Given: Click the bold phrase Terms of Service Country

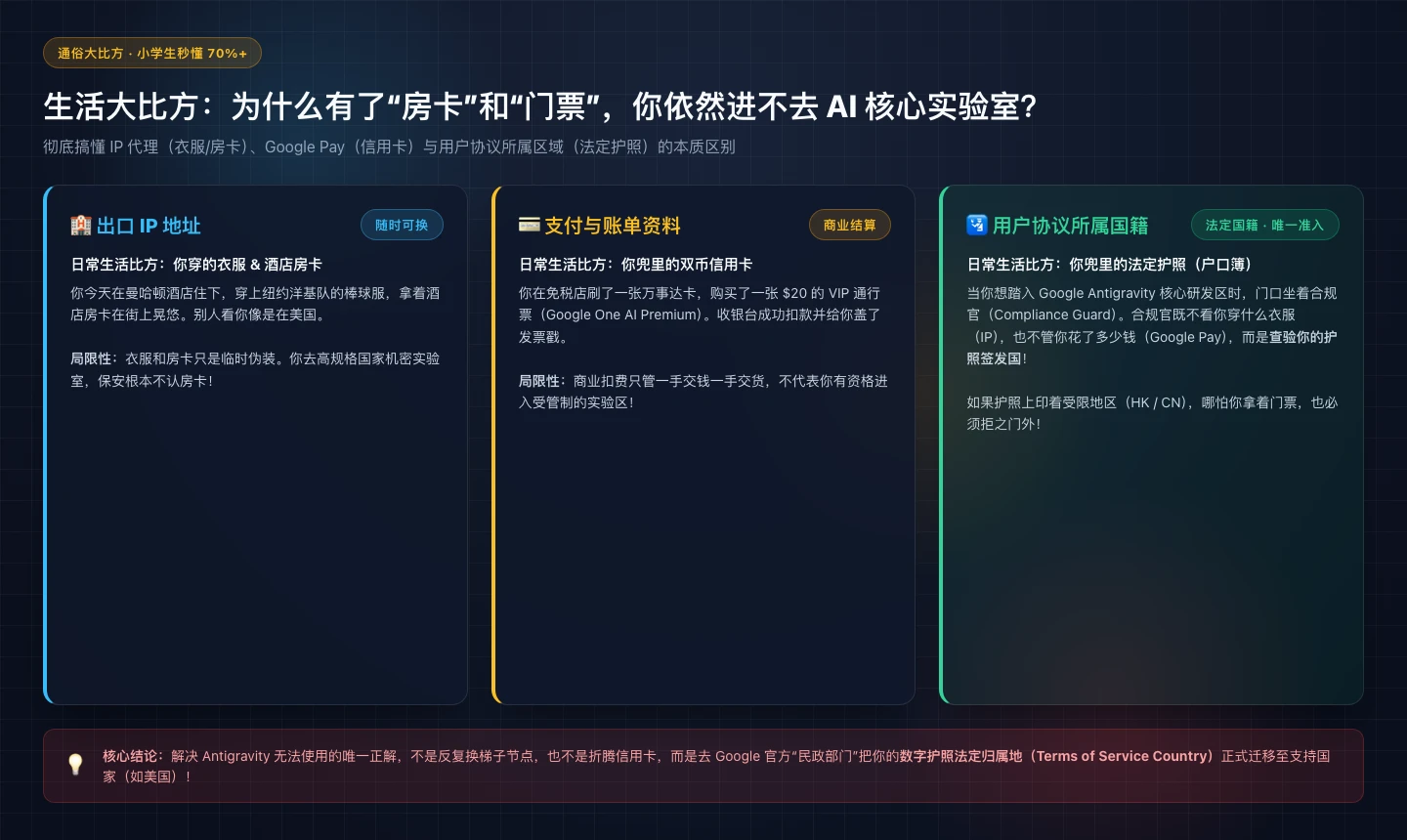Looking at the screenshot, I should coord(1122,756).
